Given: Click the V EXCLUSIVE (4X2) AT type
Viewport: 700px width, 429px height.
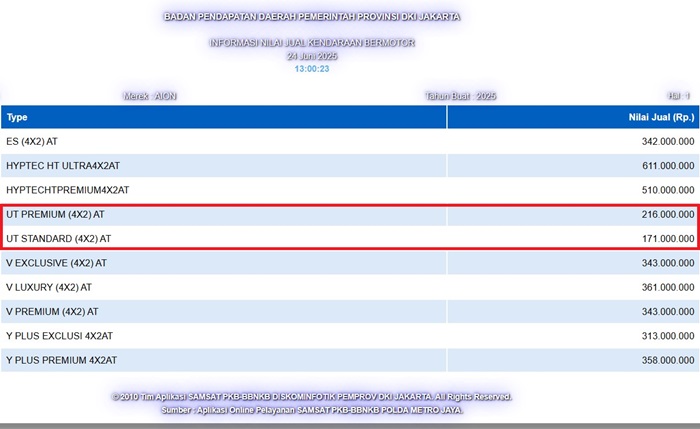Looking at the screenshot, I should click(x=58, y=262).
